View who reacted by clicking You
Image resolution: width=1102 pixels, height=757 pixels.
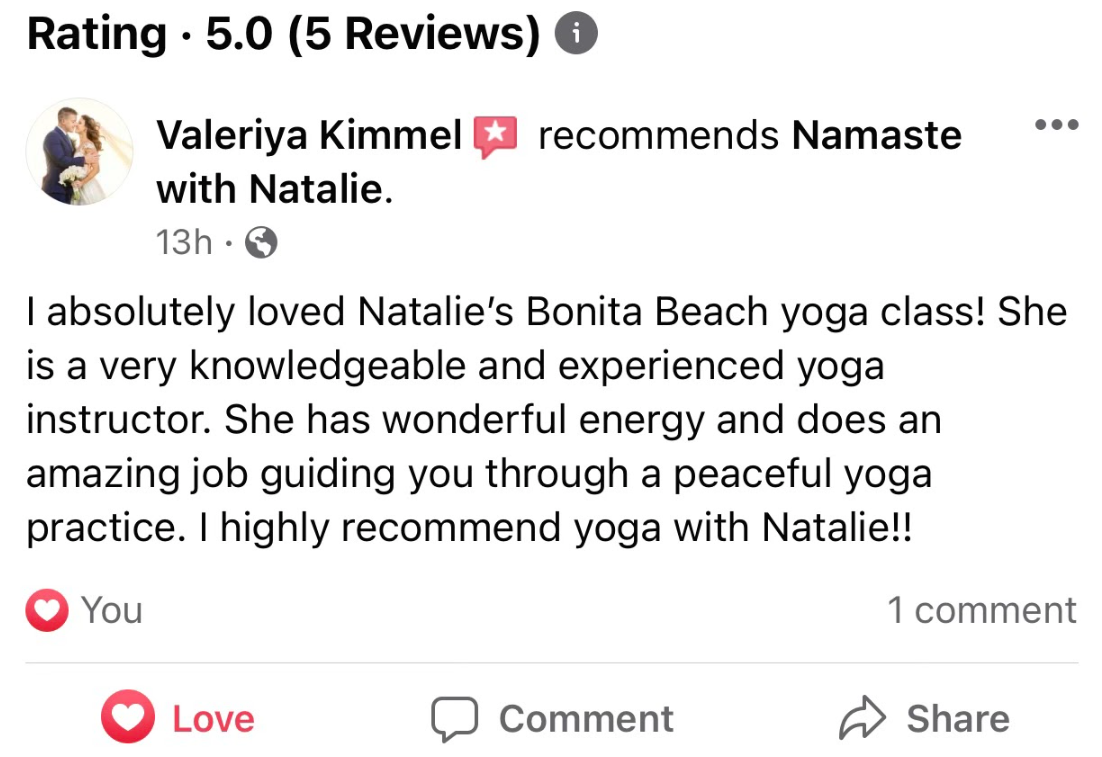(112, 610)
